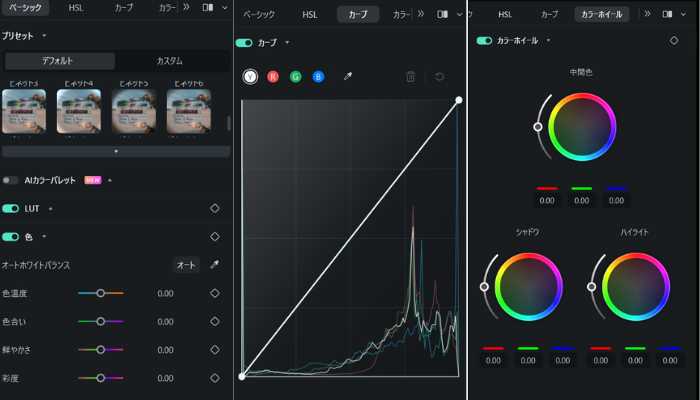Click keyframe diamond next to LUT
Screen dimensions: 700x400
[214, 208]
